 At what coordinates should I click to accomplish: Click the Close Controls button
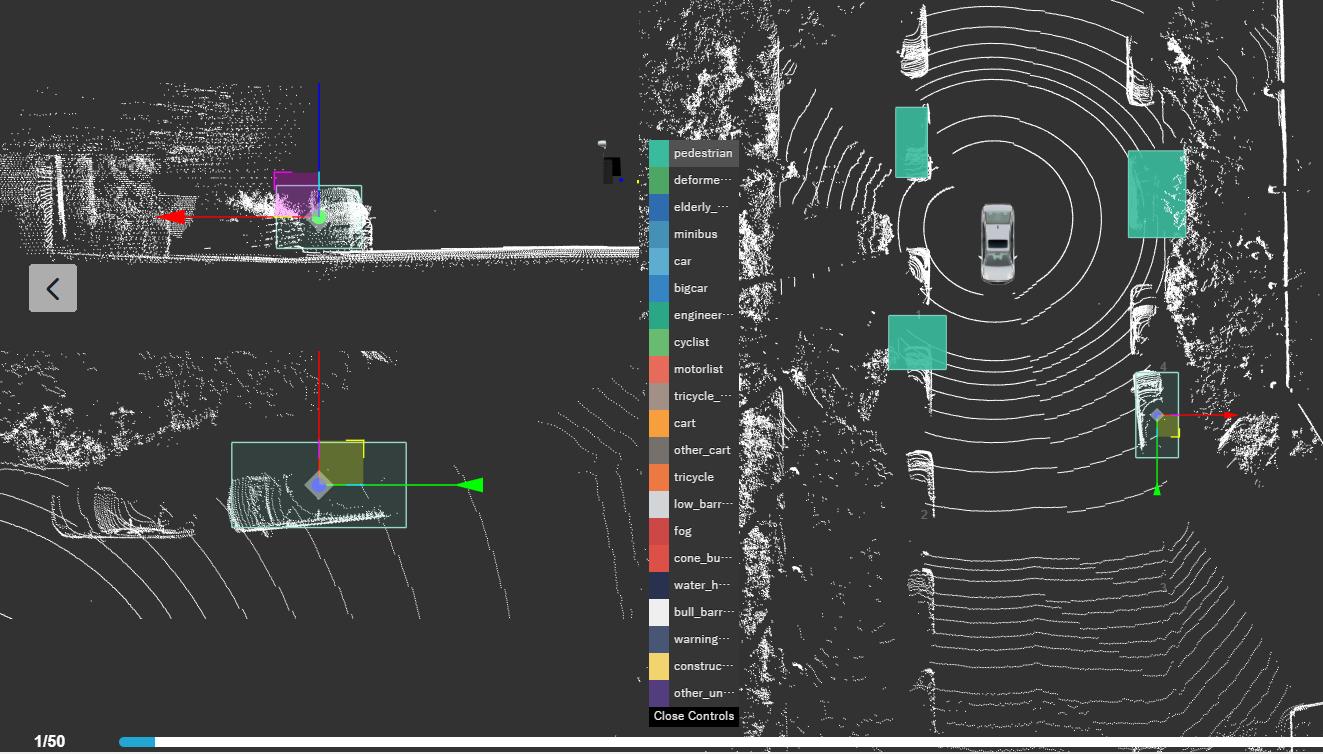coord(694,716)
